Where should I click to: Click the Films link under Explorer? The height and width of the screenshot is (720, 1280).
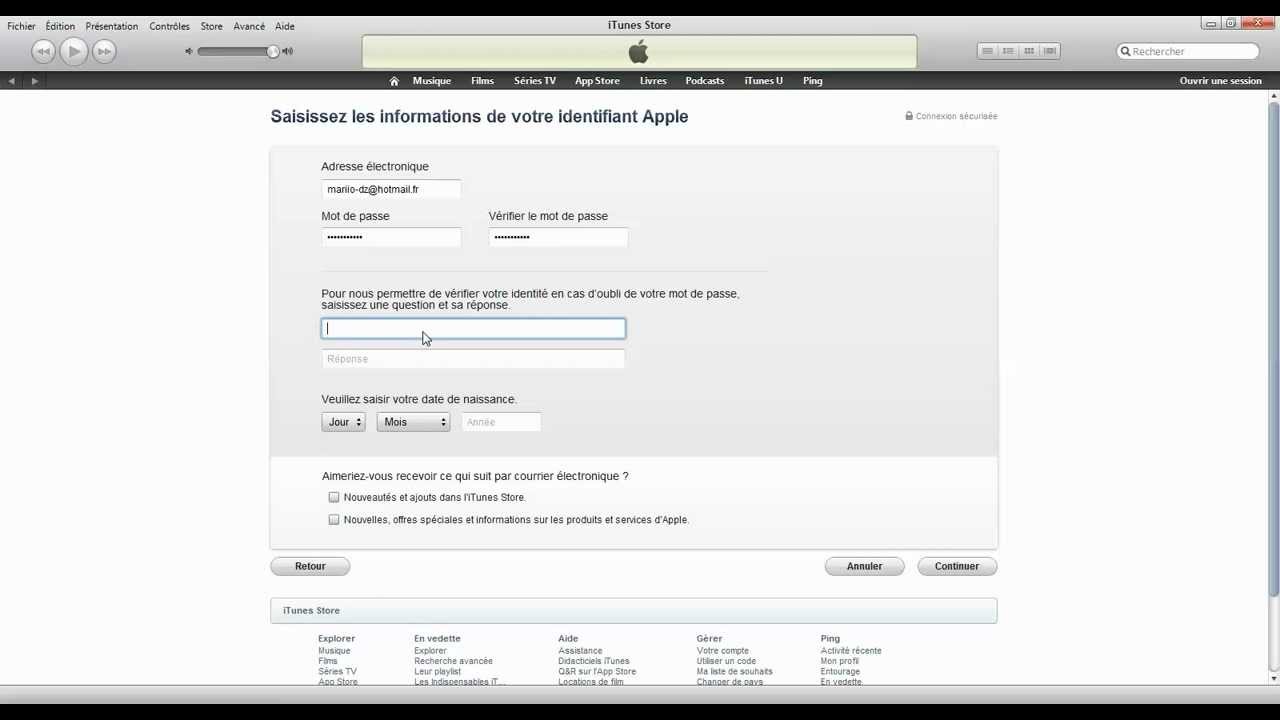coord(328,661)
